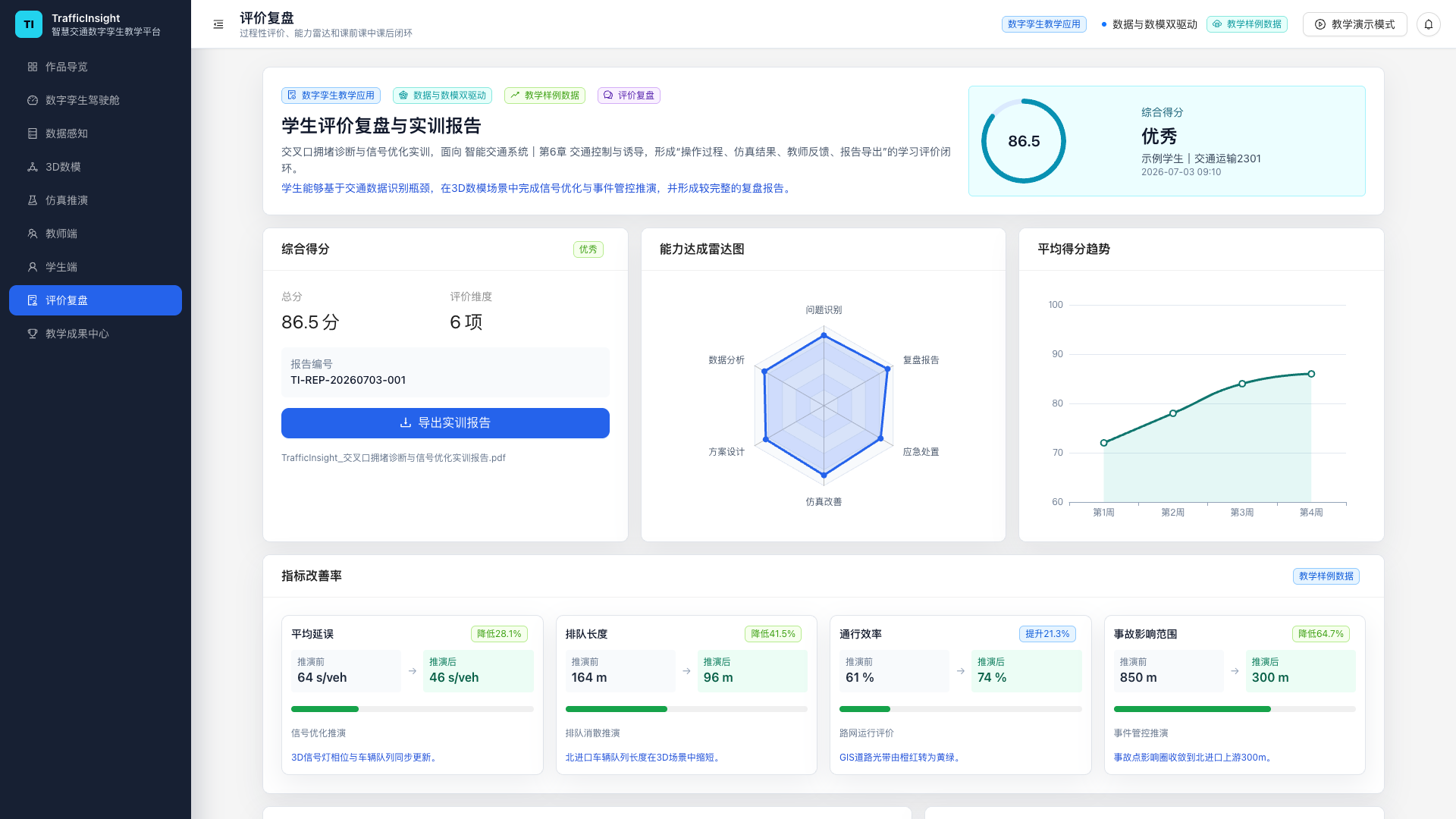Screen dimensions: 1456x819
Task: Open 数字孪生驾驶舱 menu item
Action: click(x=96, y=100)
